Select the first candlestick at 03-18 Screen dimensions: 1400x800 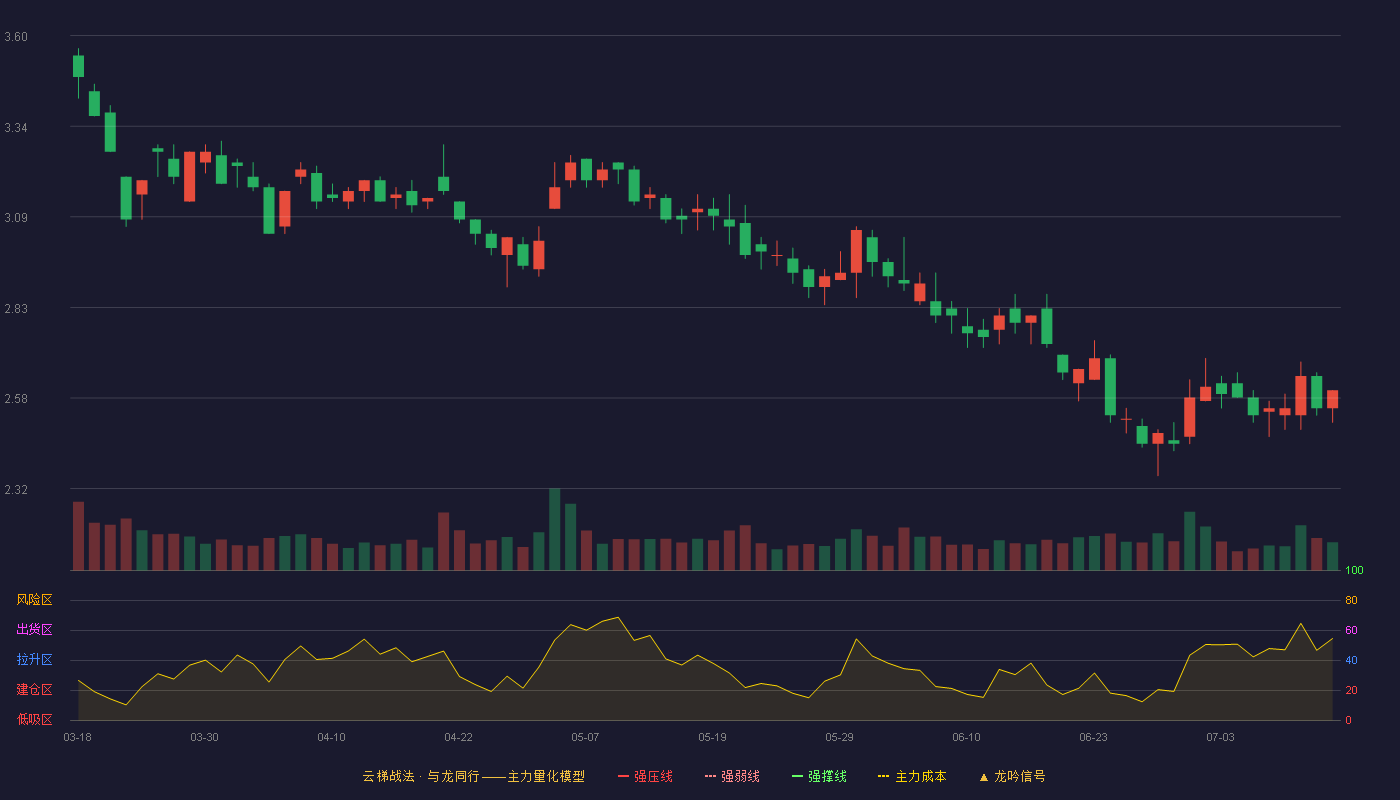78,66
